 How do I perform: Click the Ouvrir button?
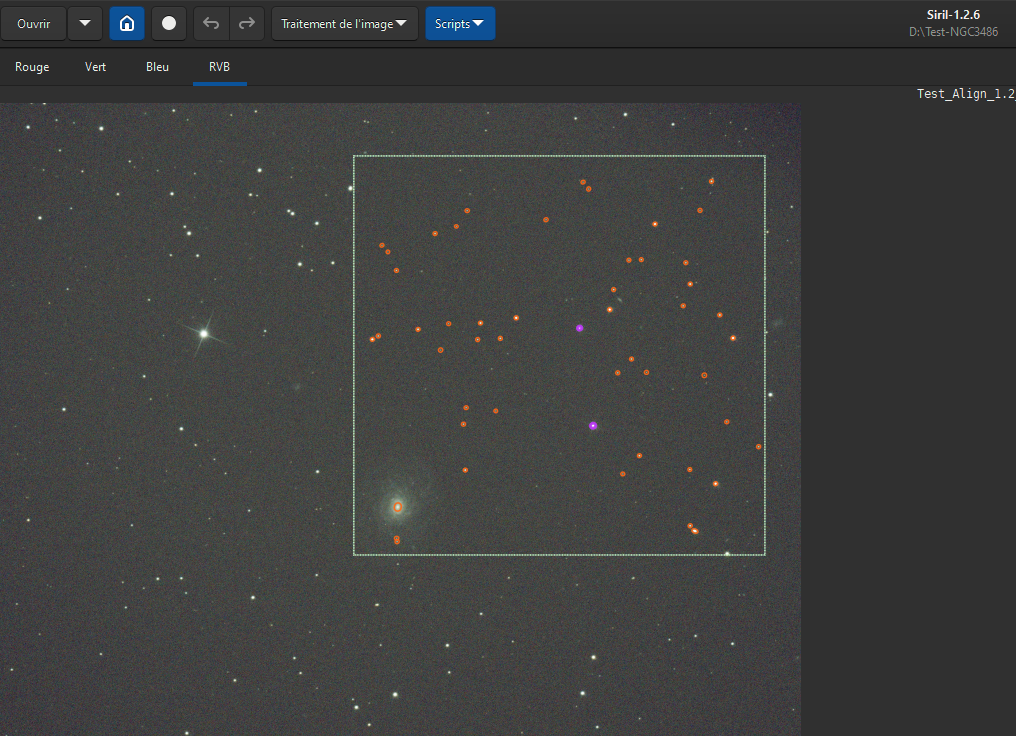(34, 24)
